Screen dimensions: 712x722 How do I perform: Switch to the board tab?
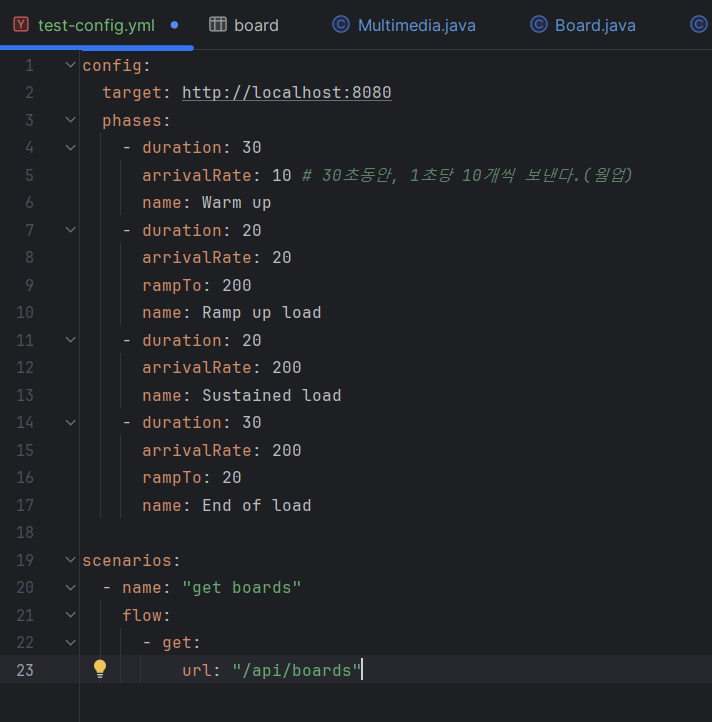(256, 25)
